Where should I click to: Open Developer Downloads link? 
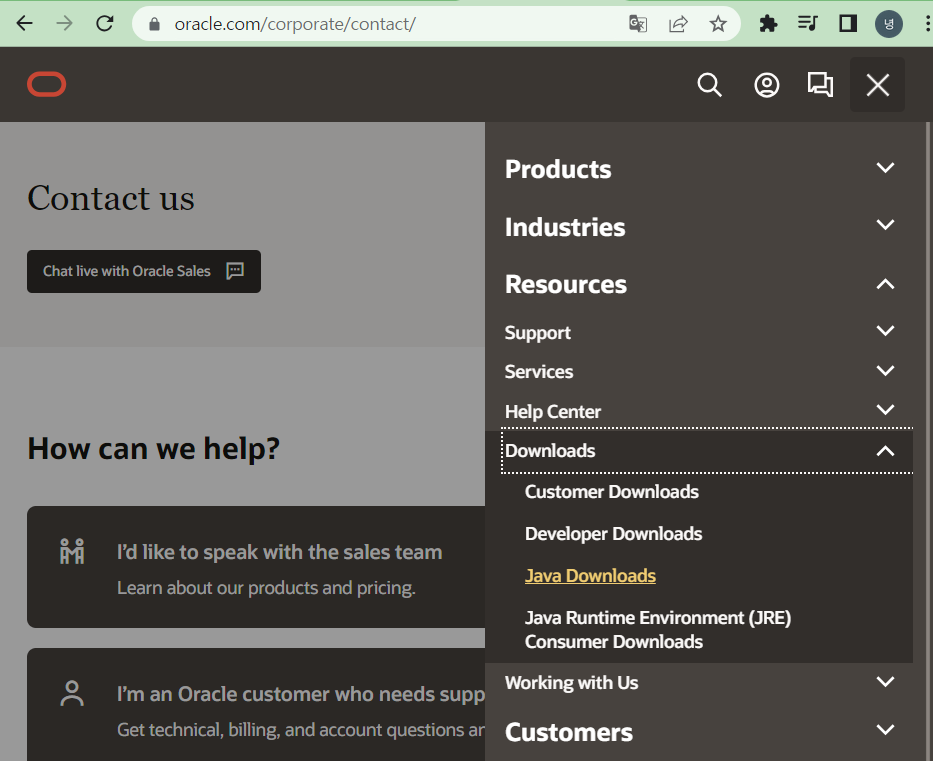pos(613,534)
